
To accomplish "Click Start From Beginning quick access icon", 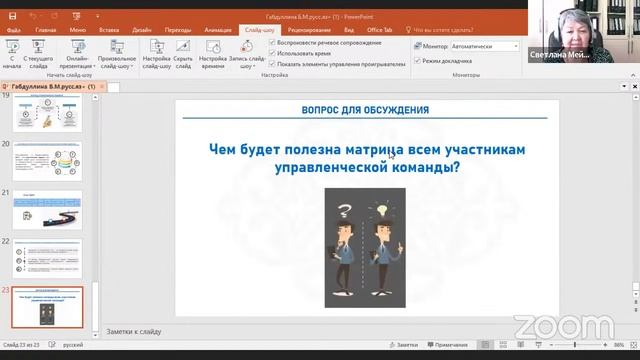I will coord(76,16).
